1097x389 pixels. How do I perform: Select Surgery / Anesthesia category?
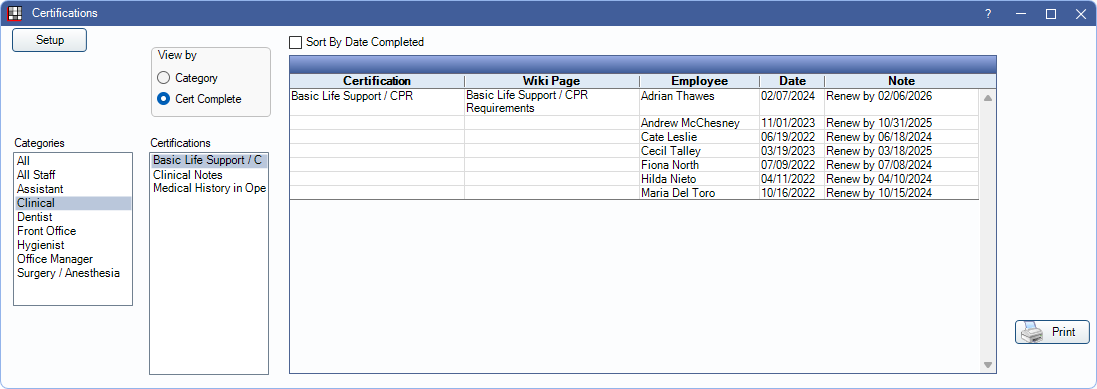(x=73, y=273)
